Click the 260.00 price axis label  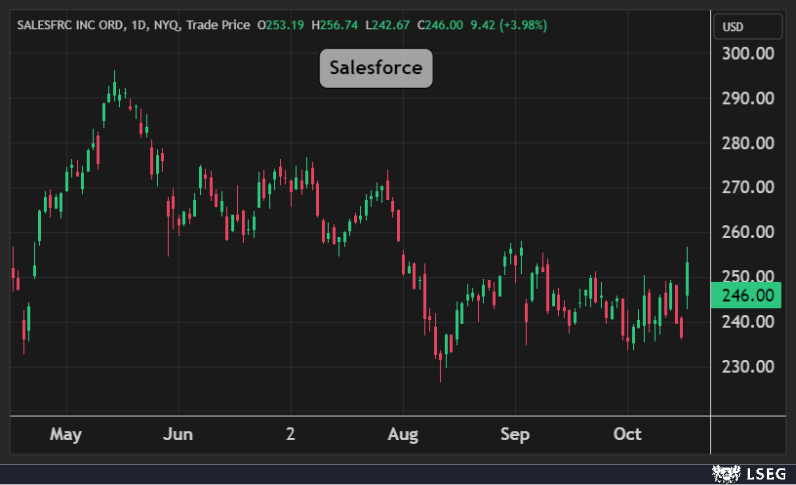tap(748, 232)
